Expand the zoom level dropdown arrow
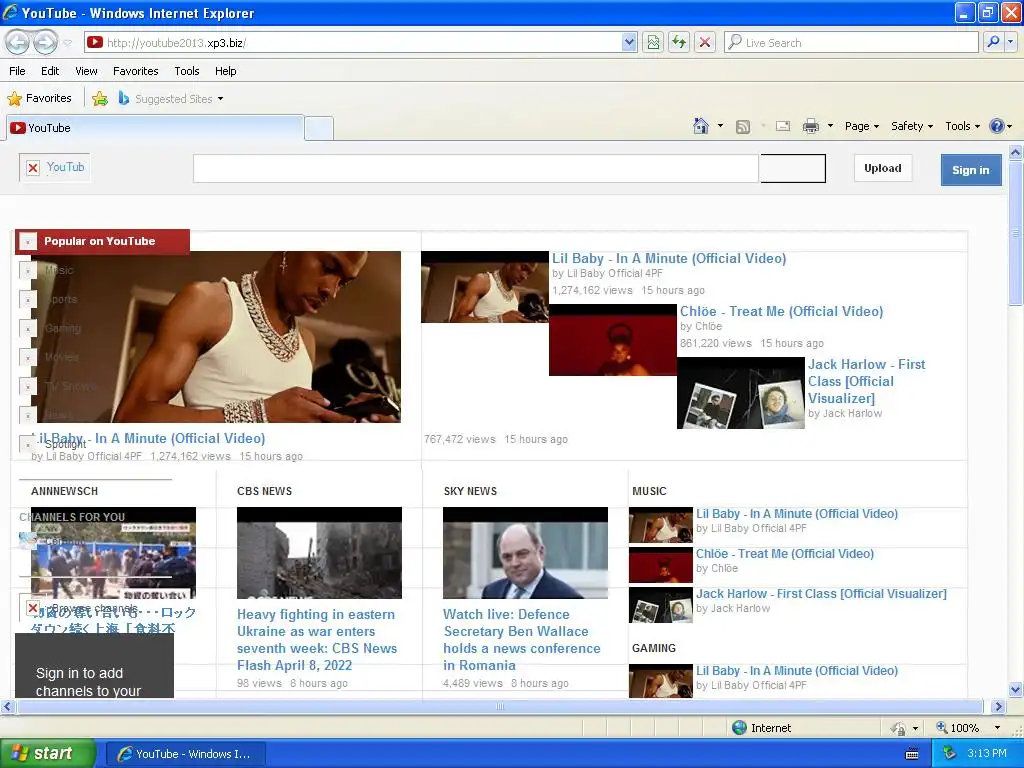Image resolution: width=1024 pixels, height=768 pixels. pyautogui.click(x=997, y=728)
